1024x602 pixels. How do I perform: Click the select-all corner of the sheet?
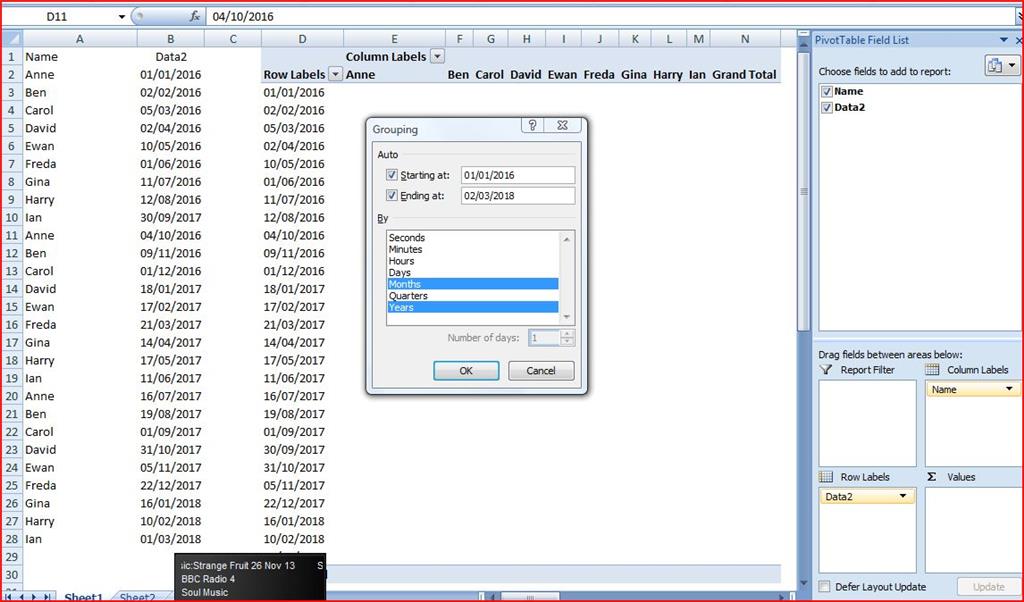(12, 39)
